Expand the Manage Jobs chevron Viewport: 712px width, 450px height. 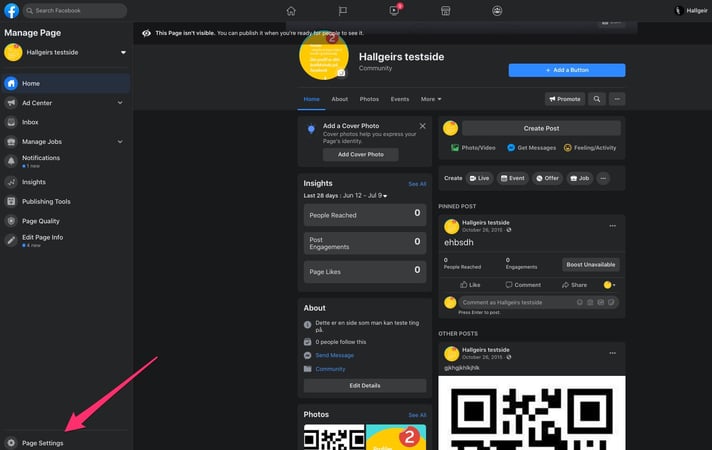click(120, 142)
